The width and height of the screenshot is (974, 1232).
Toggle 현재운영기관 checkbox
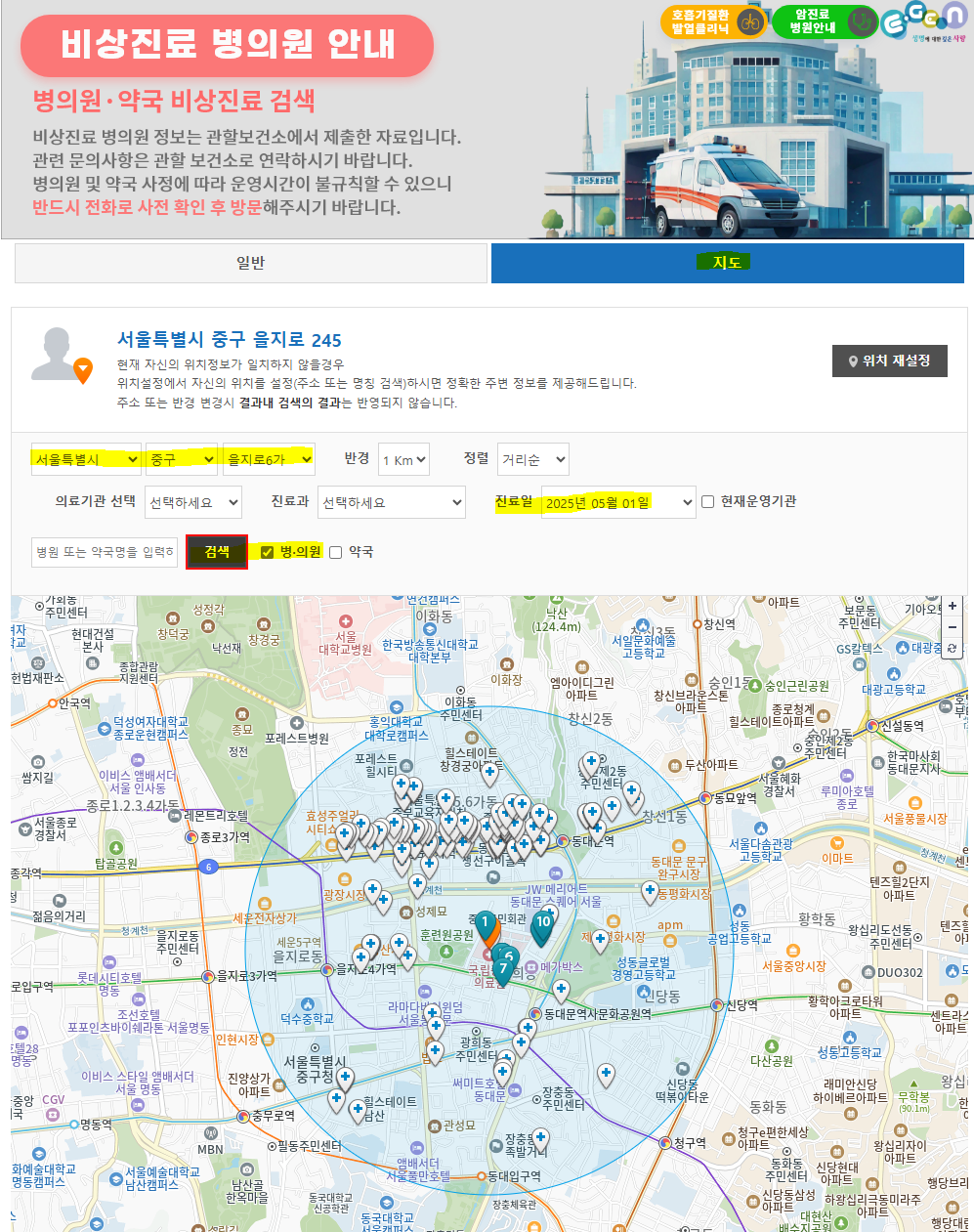point(708,502)
